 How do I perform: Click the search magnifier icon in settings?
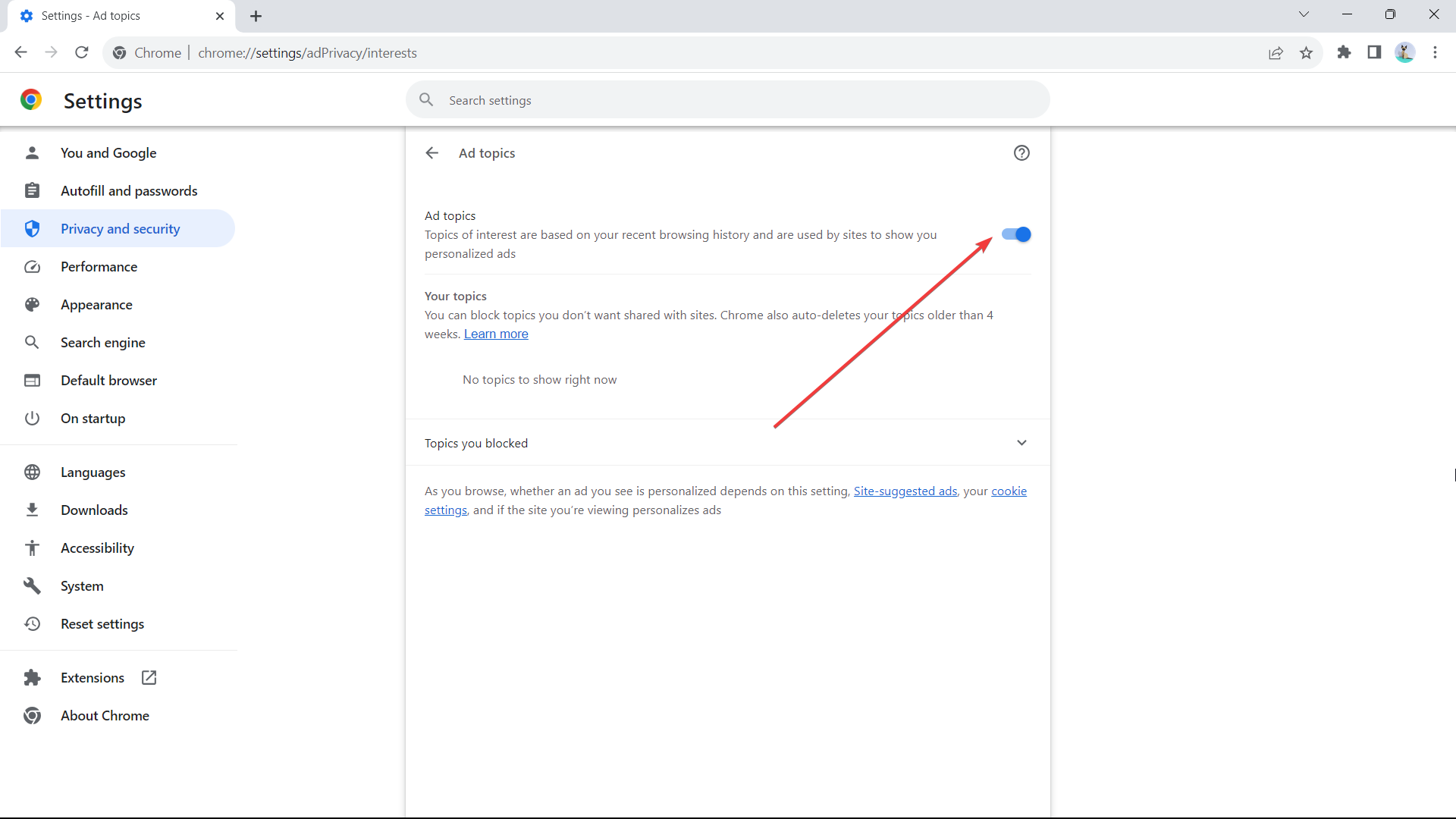426,99
